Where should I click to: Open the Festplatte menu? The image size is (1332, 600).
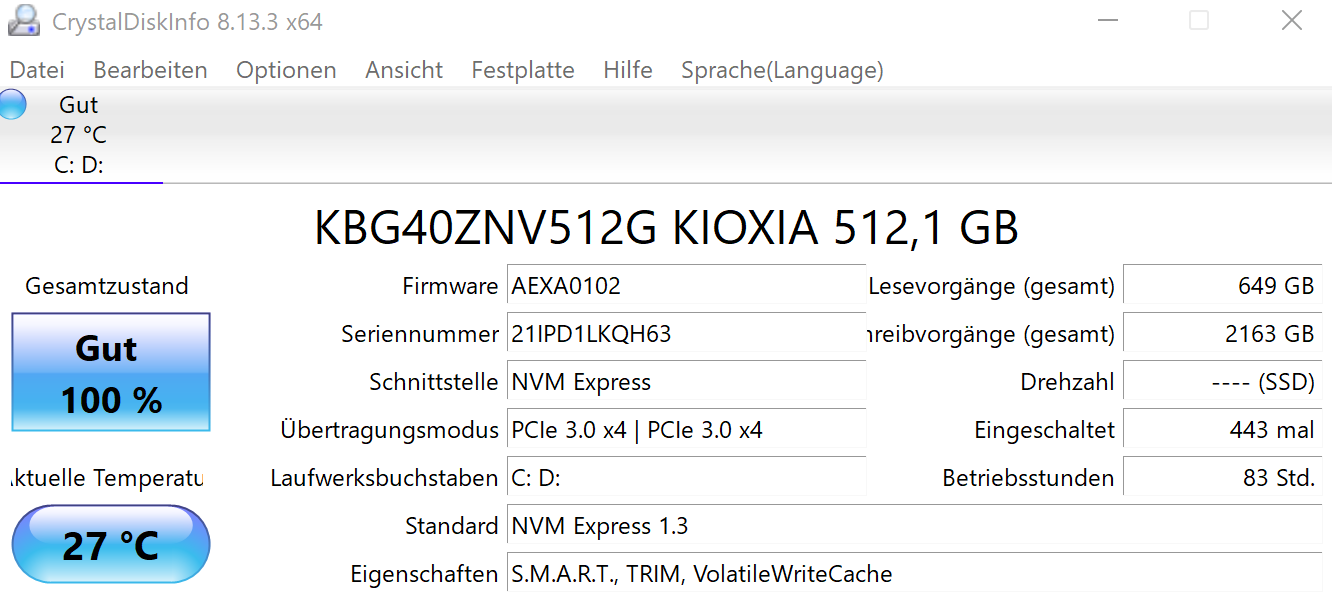coord(523,70)
